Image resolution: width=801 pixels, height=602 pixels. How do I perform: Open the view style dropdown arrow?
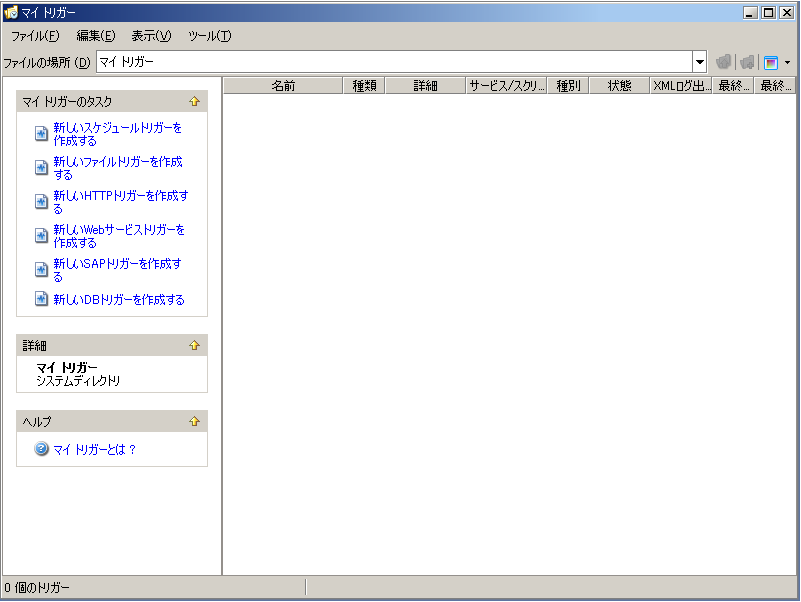point(788,62)
